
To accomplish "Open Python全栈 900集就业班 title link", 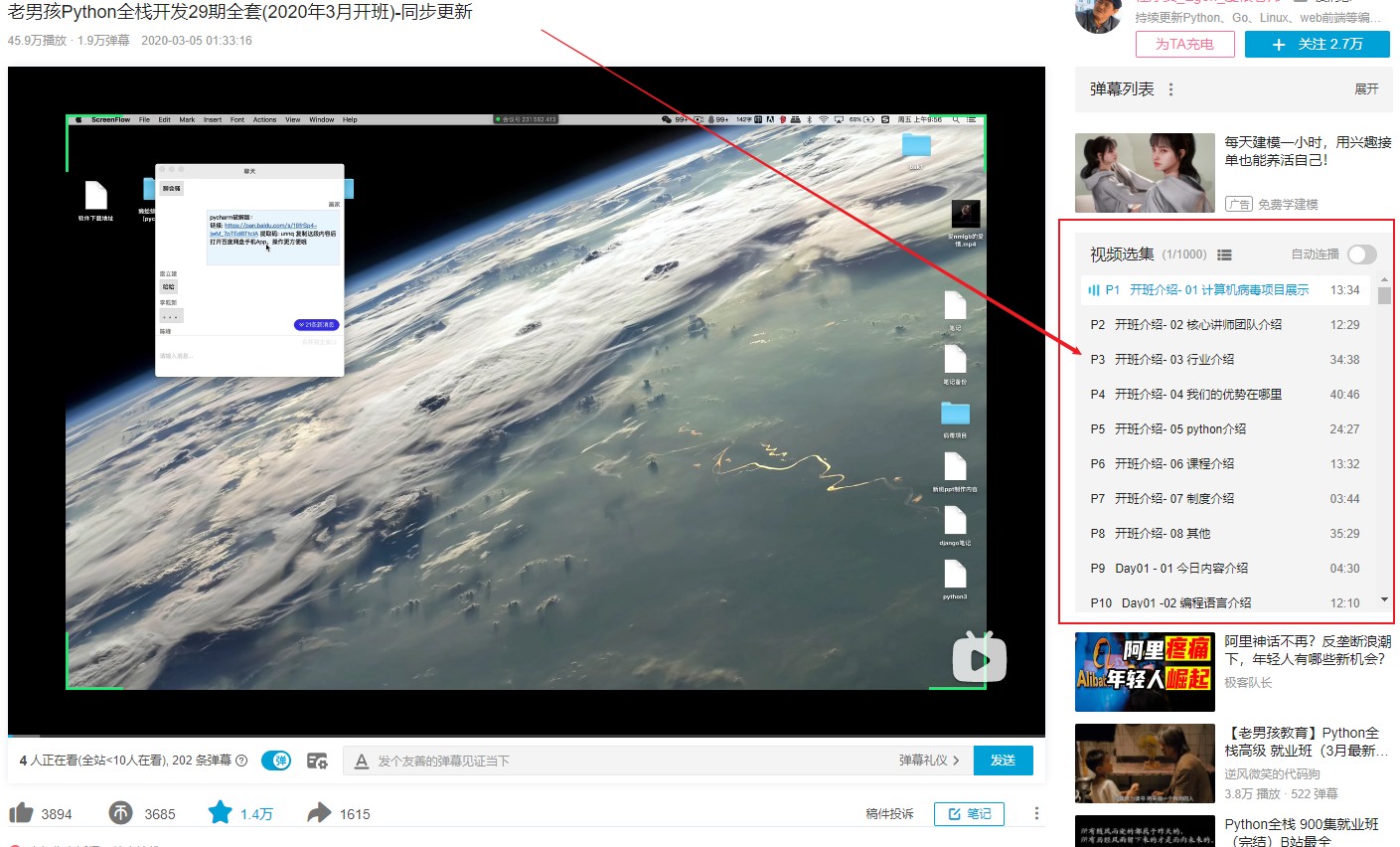I will [x=1302, y=833].
